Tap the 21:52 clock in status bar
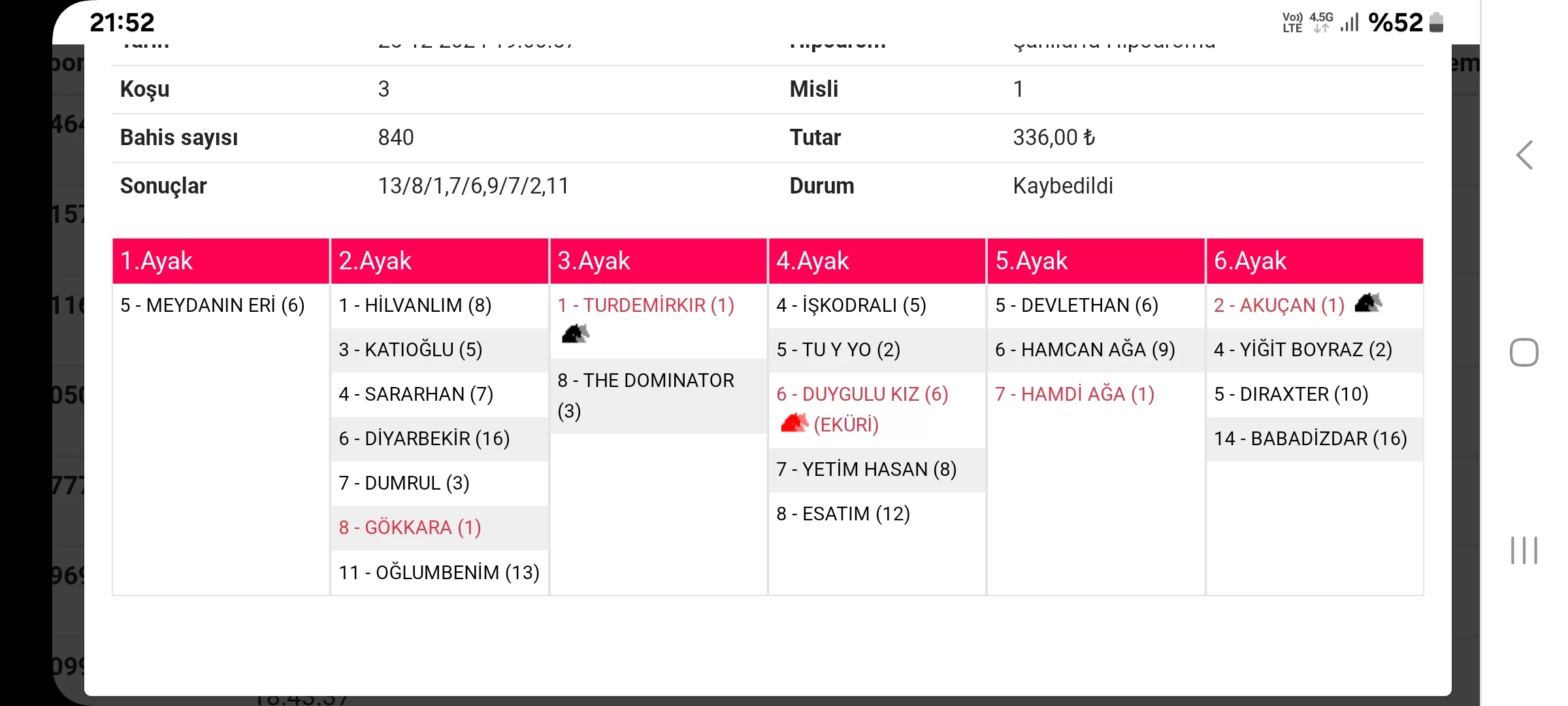The image size is (1568, 706). pos(122,23)
